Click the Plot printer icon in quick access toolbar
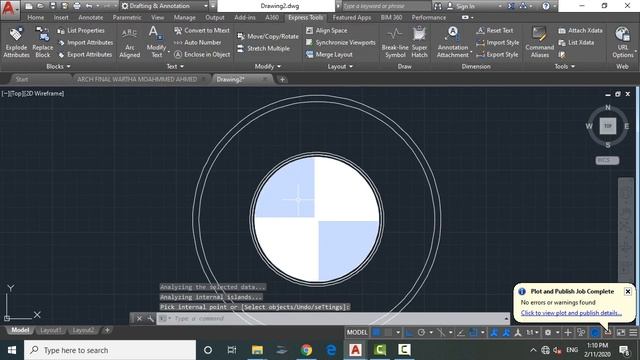 click(77, 6)
